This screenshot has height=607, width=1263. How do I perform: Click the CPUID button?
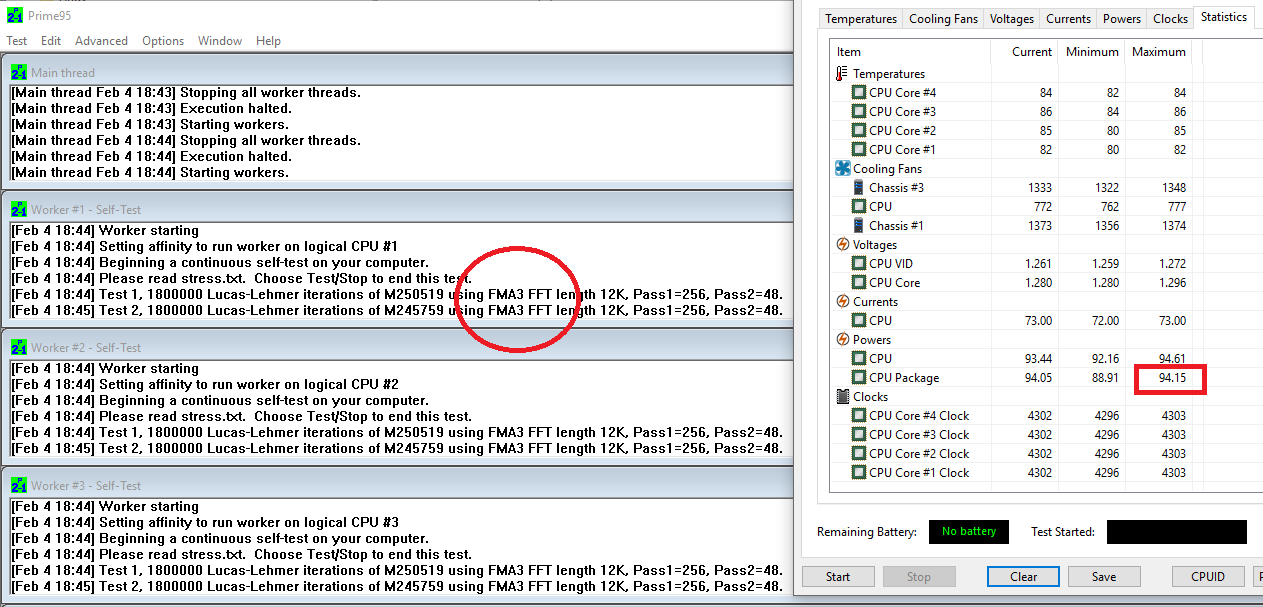point(1208,577)
